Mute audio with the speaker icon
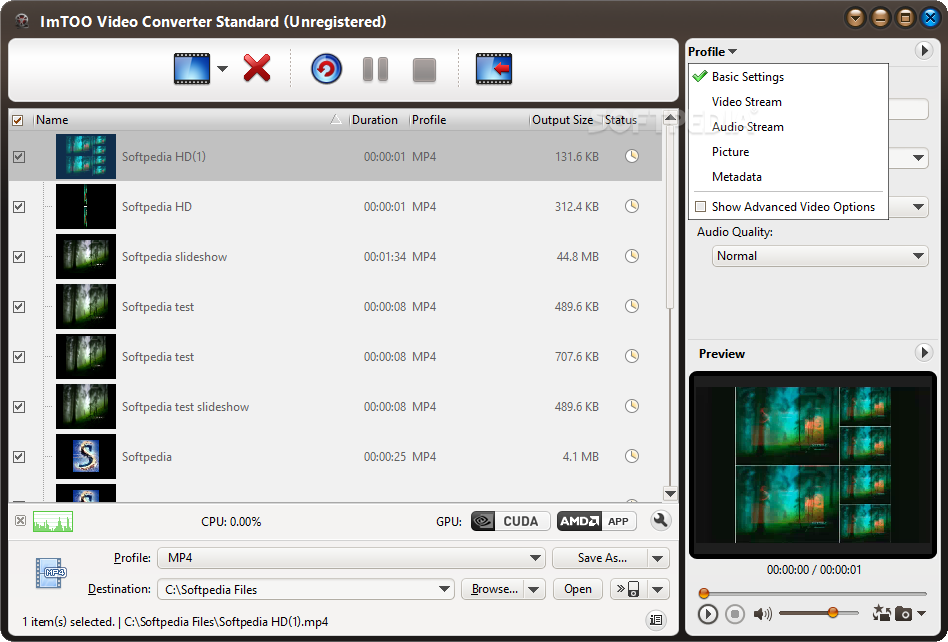The image size is (948, 642). tap(762, 614)
